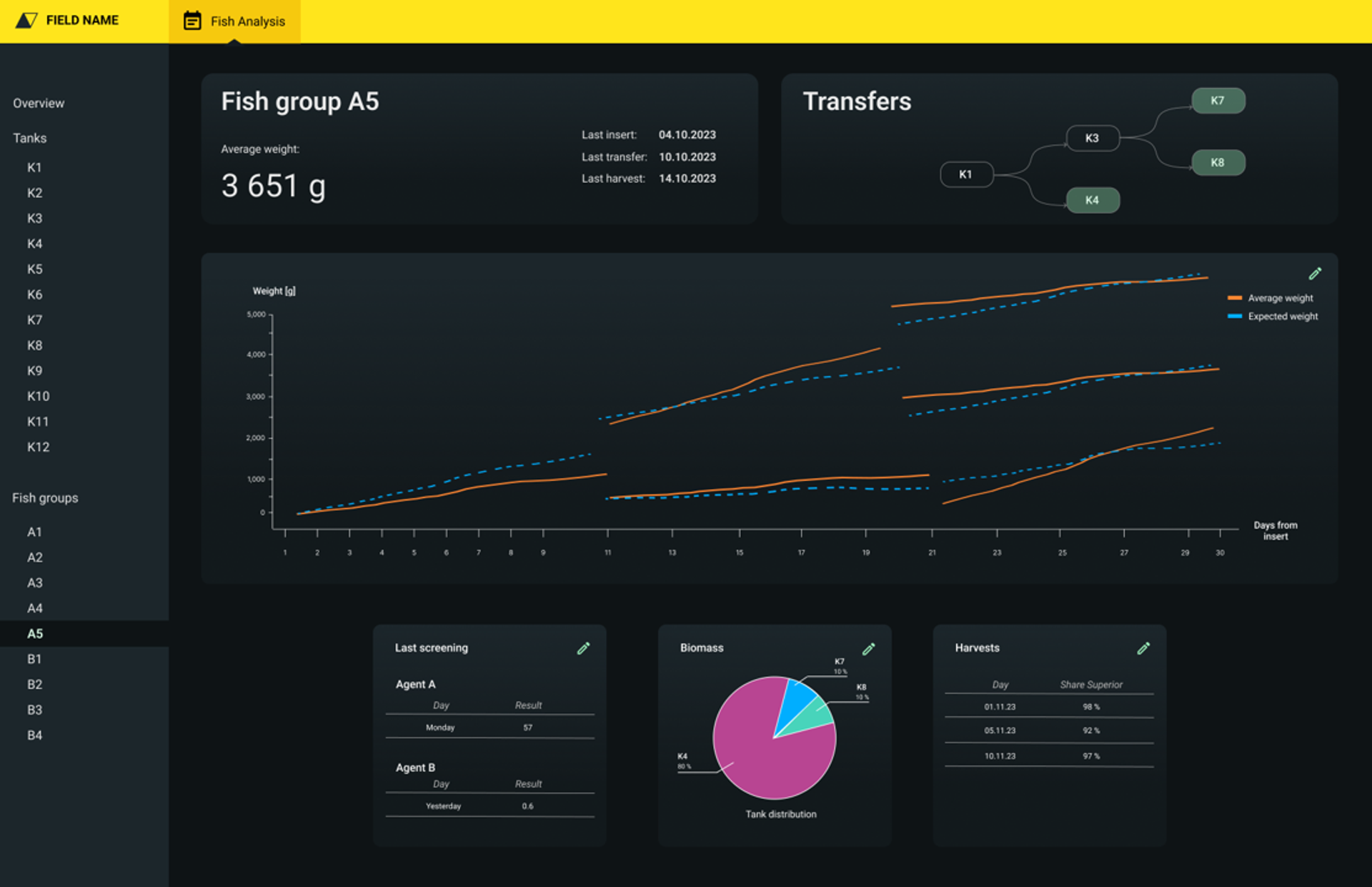Click the K7 node in Transfers diagram
1372x887 pixels.
tap(1218, 101)
